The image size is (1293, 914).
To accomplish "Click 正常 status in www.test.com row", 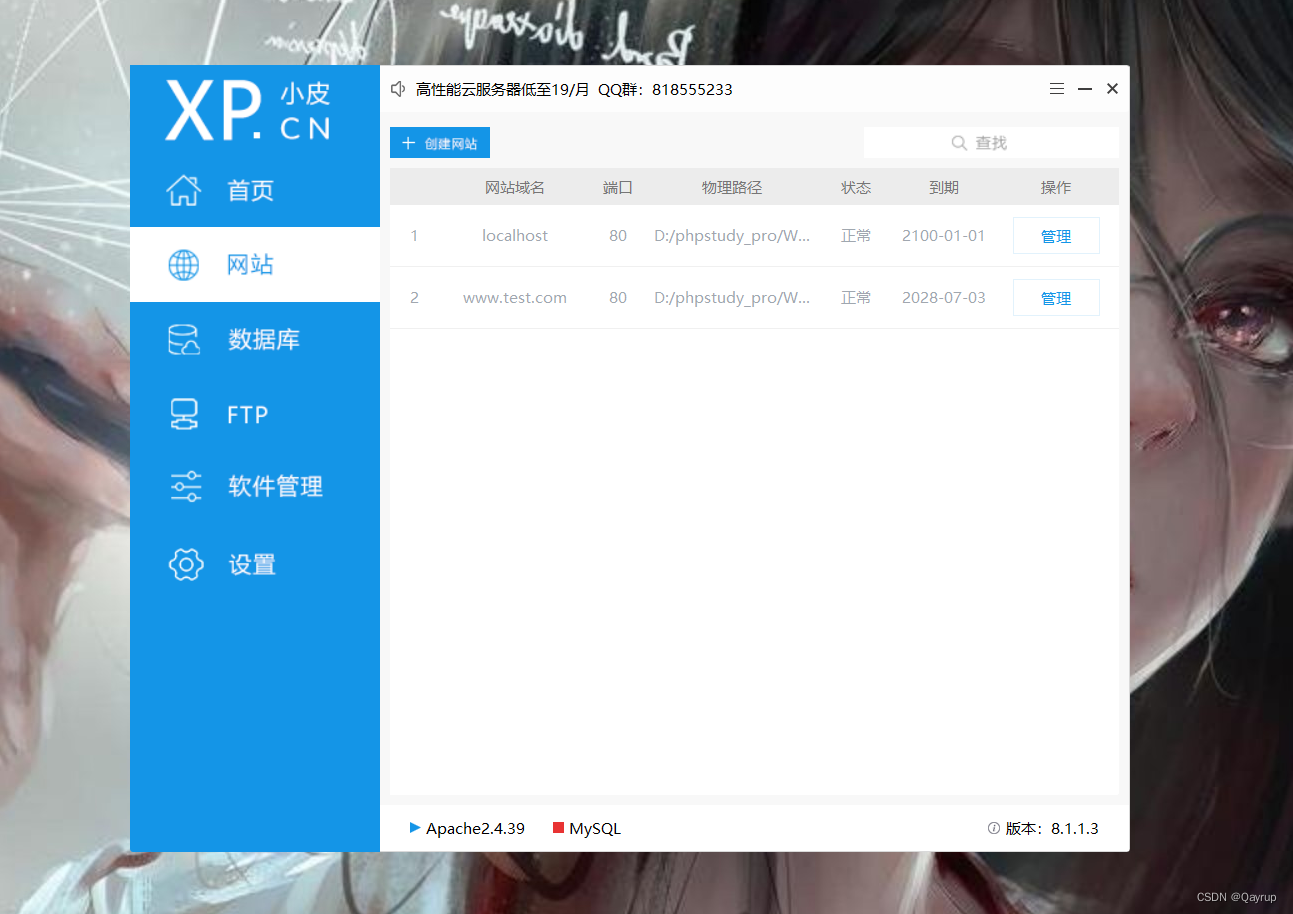I will [856, 298].
